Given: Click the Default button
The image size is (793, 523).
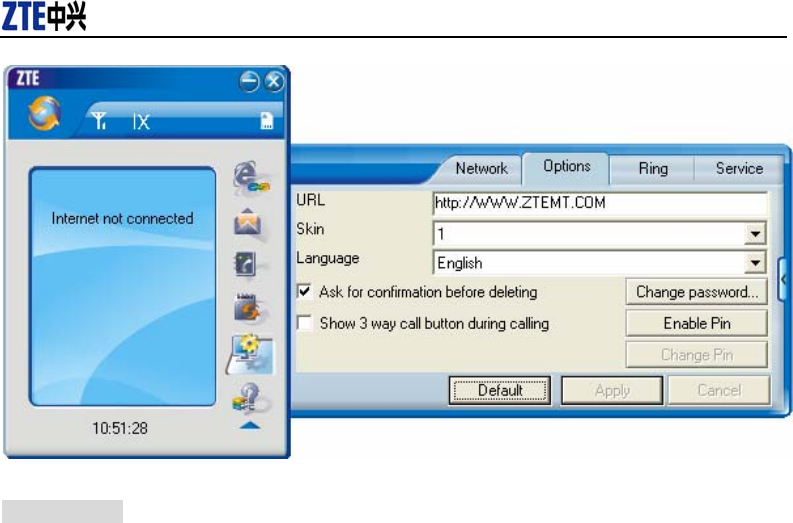Looking at the screenshot, I should 500,390.
